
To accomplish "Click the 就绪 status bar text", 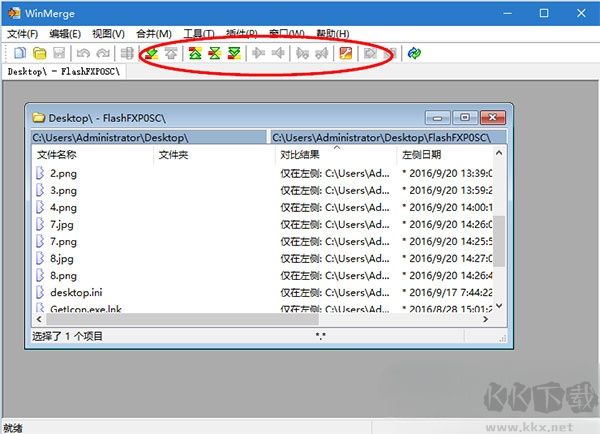I will (x=13, y=428).
